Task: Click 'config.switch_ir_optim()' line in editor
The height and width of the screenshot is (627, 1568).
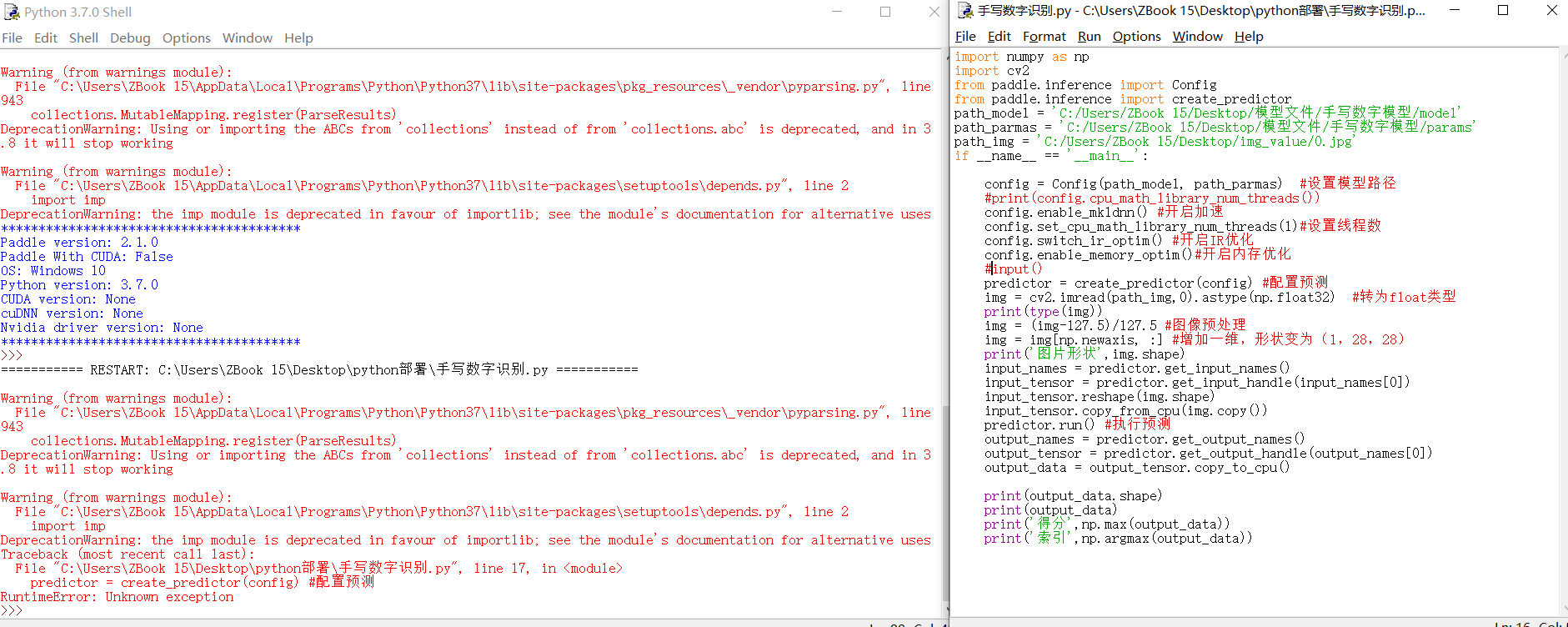Action: coord(1119,240)
